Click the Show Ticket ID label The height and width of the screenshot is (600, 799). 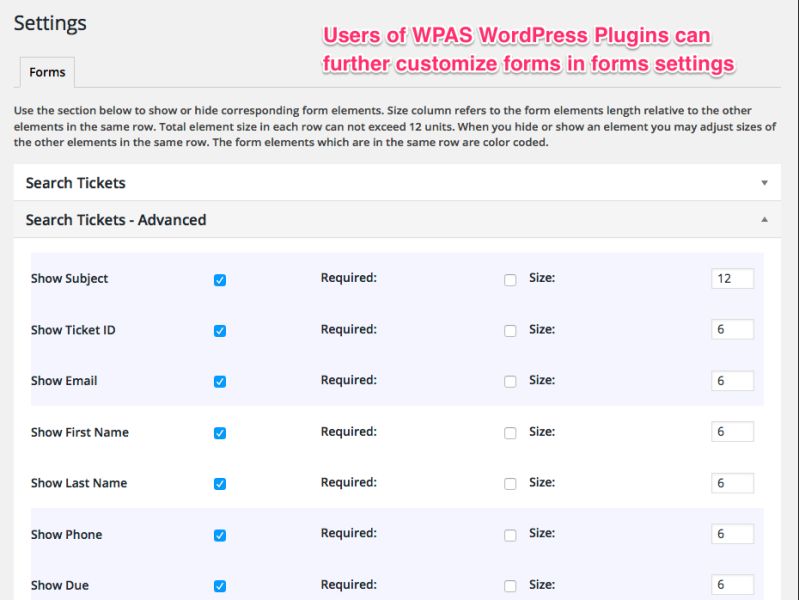pyautogui.click(x=73, y=330)
